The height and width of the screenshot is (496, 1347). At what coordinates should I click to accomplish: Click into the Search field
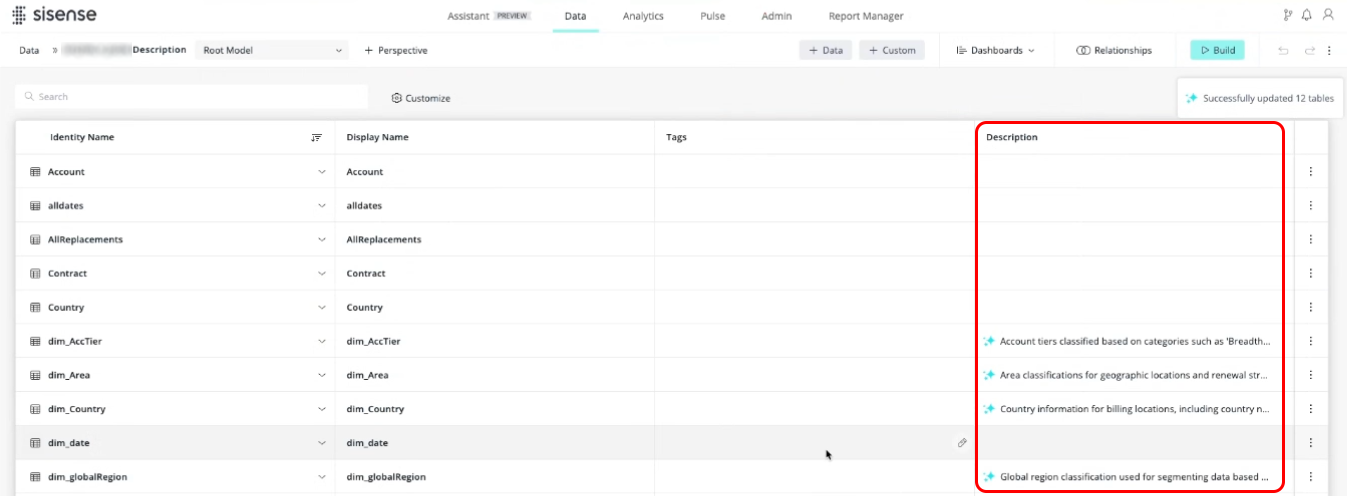192,97
